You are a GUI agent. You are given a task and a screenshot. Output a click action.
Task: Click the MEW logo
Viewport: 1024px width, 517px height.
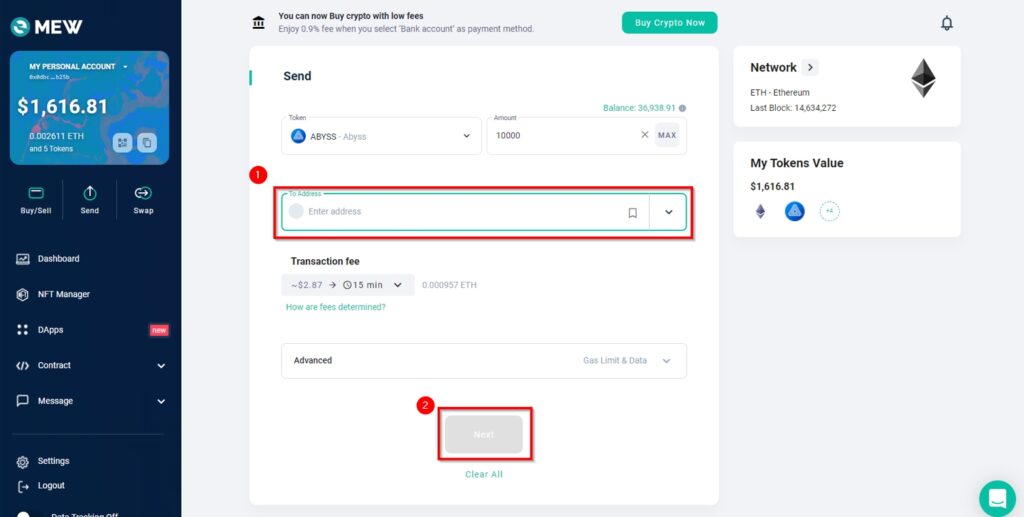[46, 26]
